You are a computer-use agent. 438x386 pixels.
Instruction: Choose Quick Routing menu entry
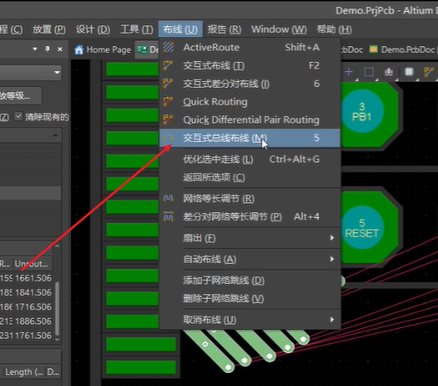click(250, 101)
